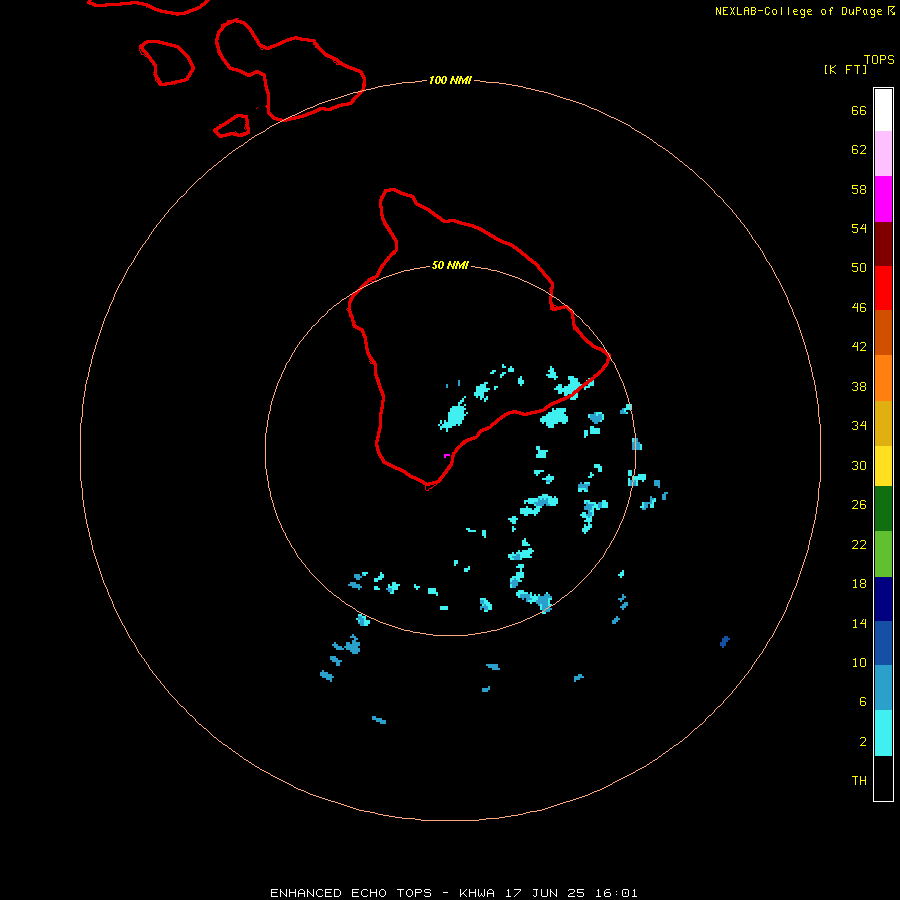
Task: Click the magenta legend swatch
Action: [x=883, y=199]
